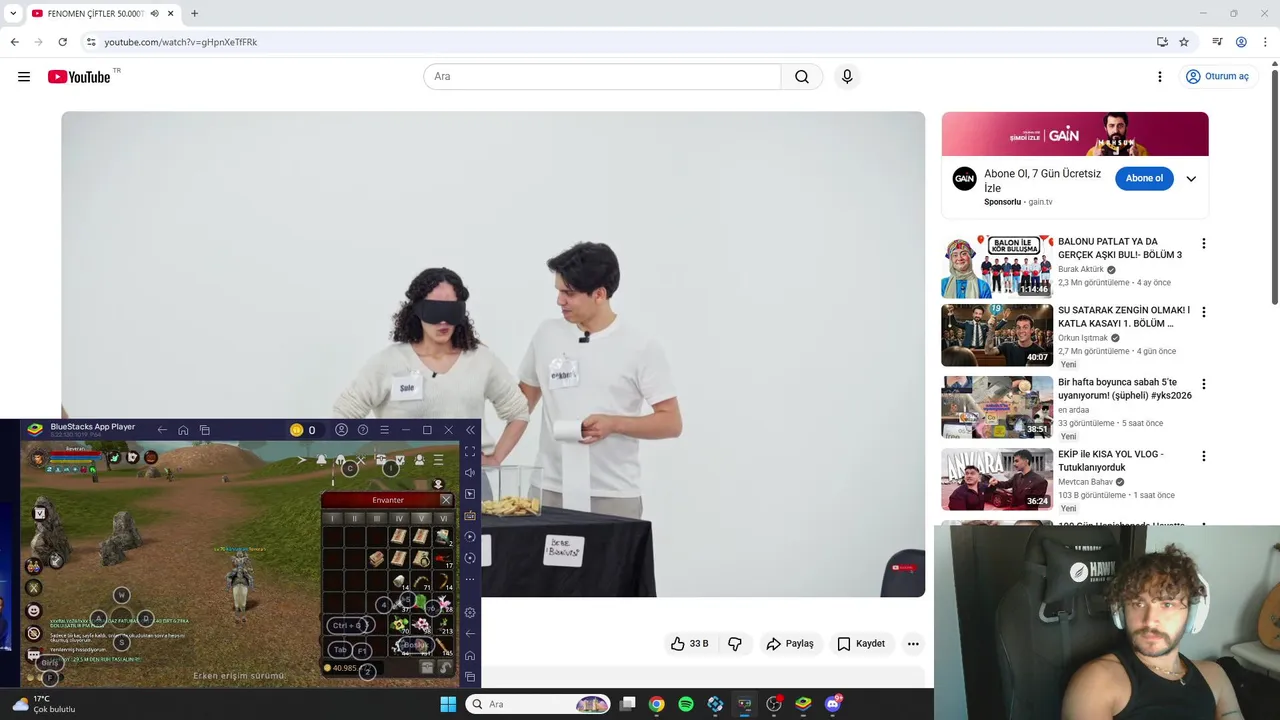
Task: Open more actions next to Kaydet
Action: [913, 644]
